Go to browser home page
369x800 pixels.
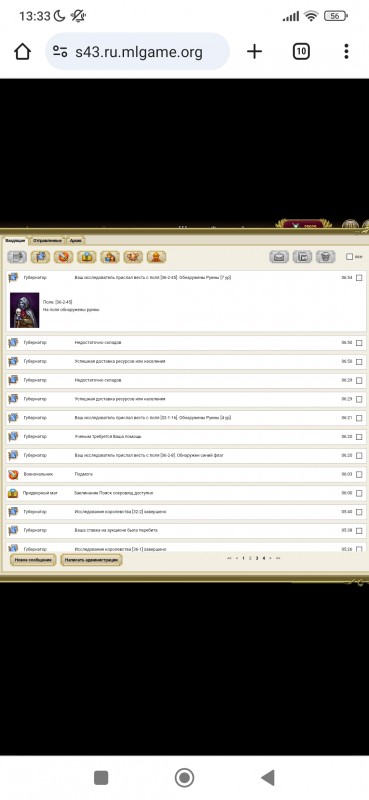click(22, 52)
